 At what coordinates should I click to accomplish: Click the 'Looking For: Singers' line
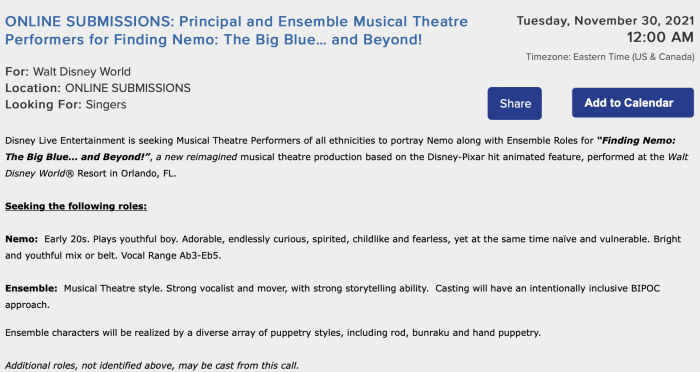click(66, 104)
